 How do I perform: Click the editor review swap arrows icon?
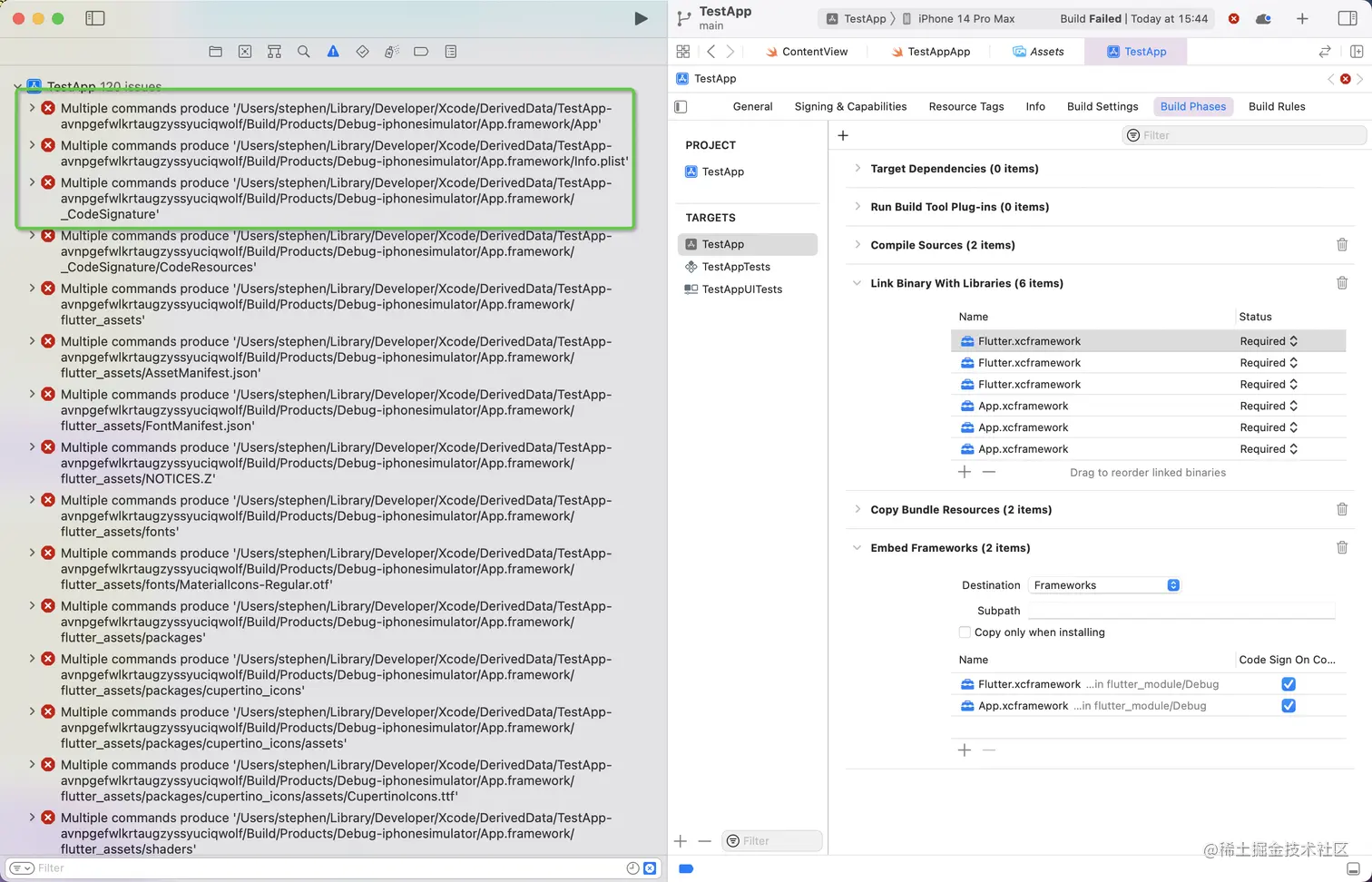1325,52
